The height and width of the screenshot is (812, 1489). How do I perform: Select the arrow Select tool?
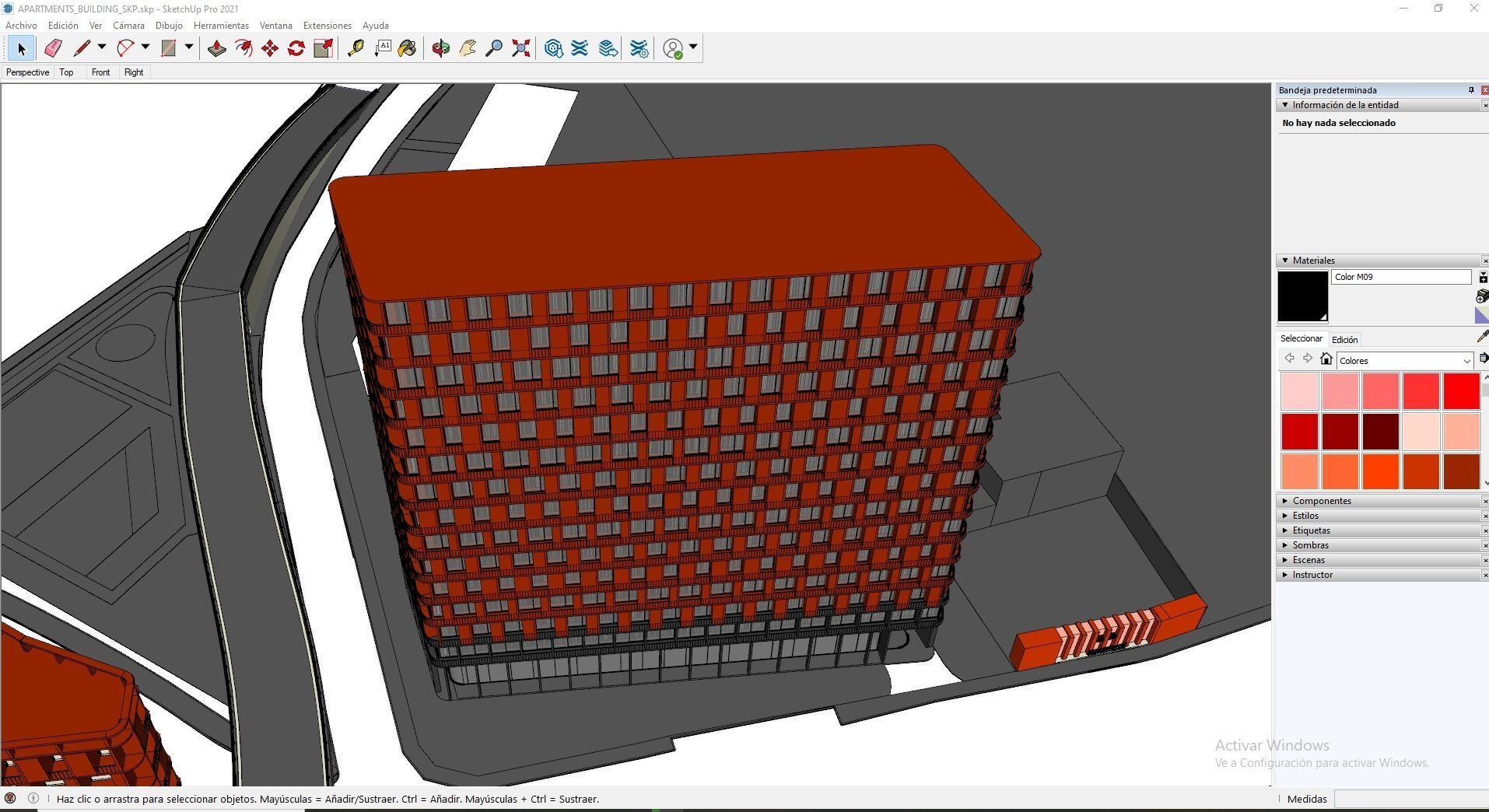tap(21, 48)
